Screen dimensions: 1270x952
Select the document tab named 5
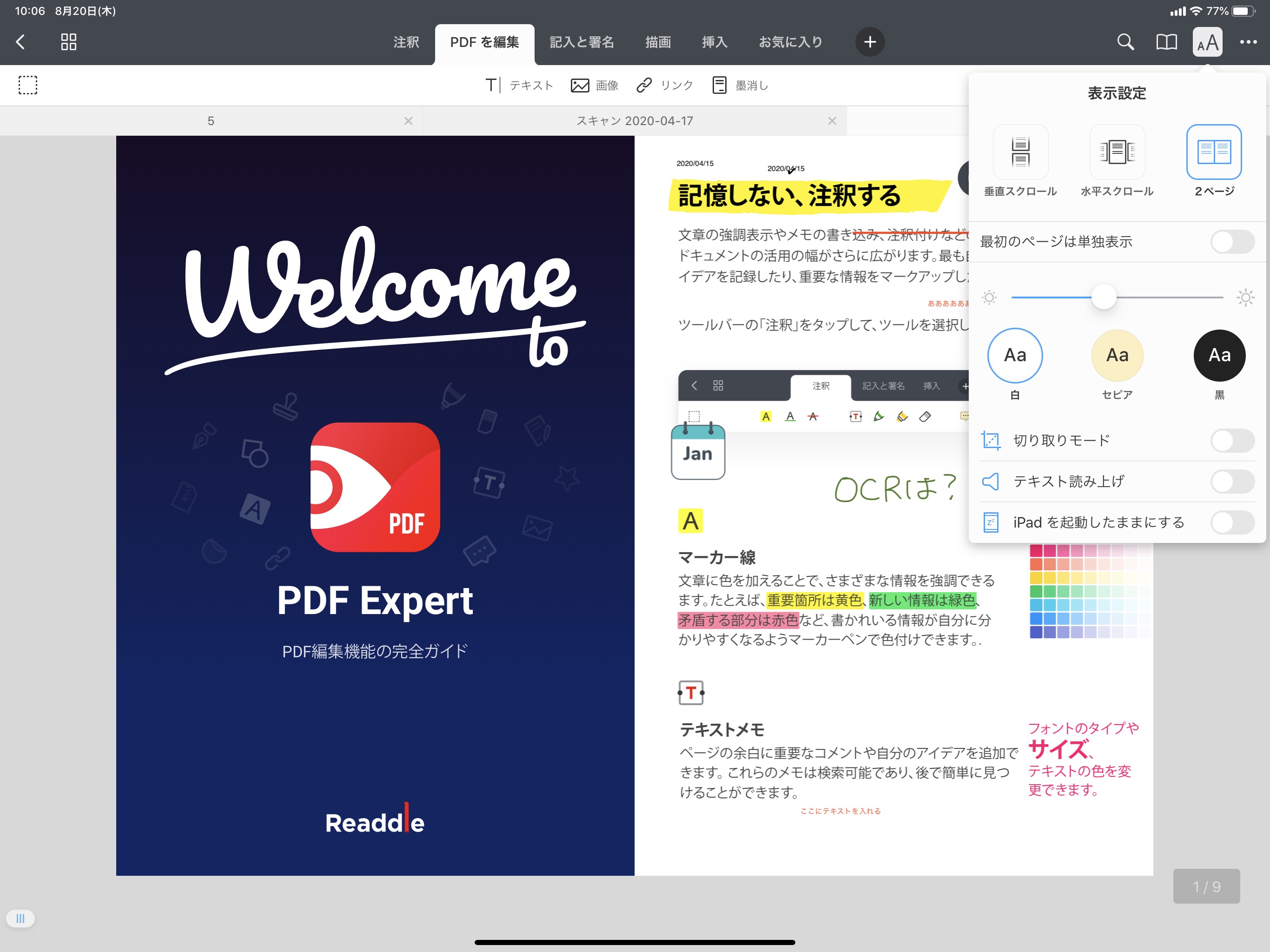[x=212, y=120]
